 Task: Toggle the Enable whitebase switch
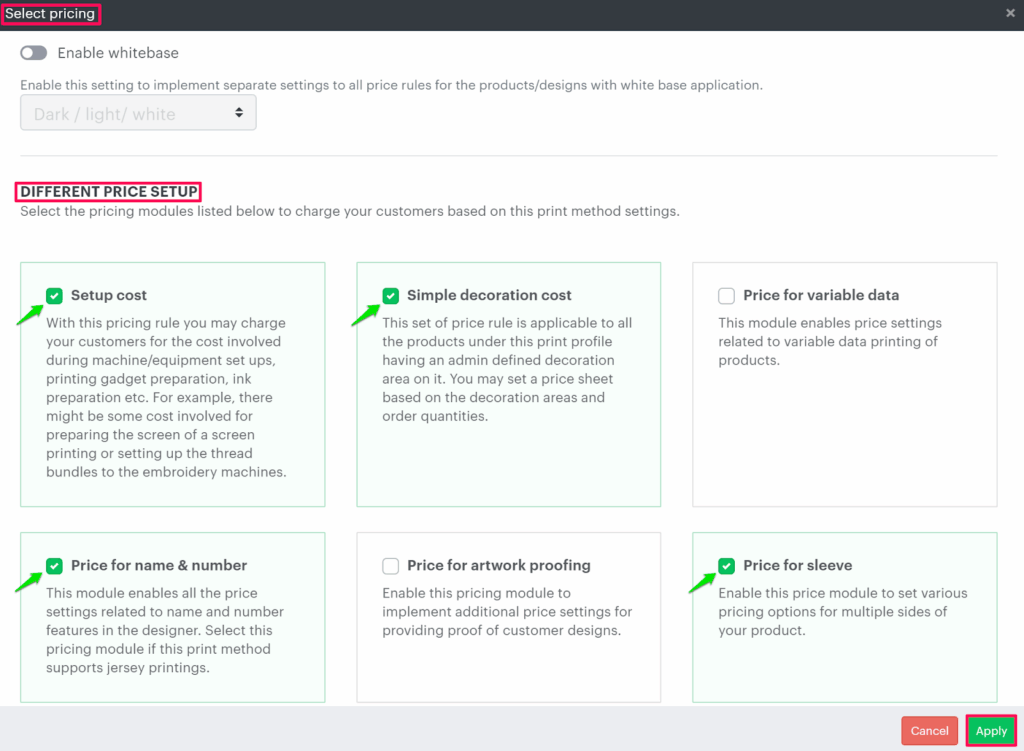coord(34,52)
